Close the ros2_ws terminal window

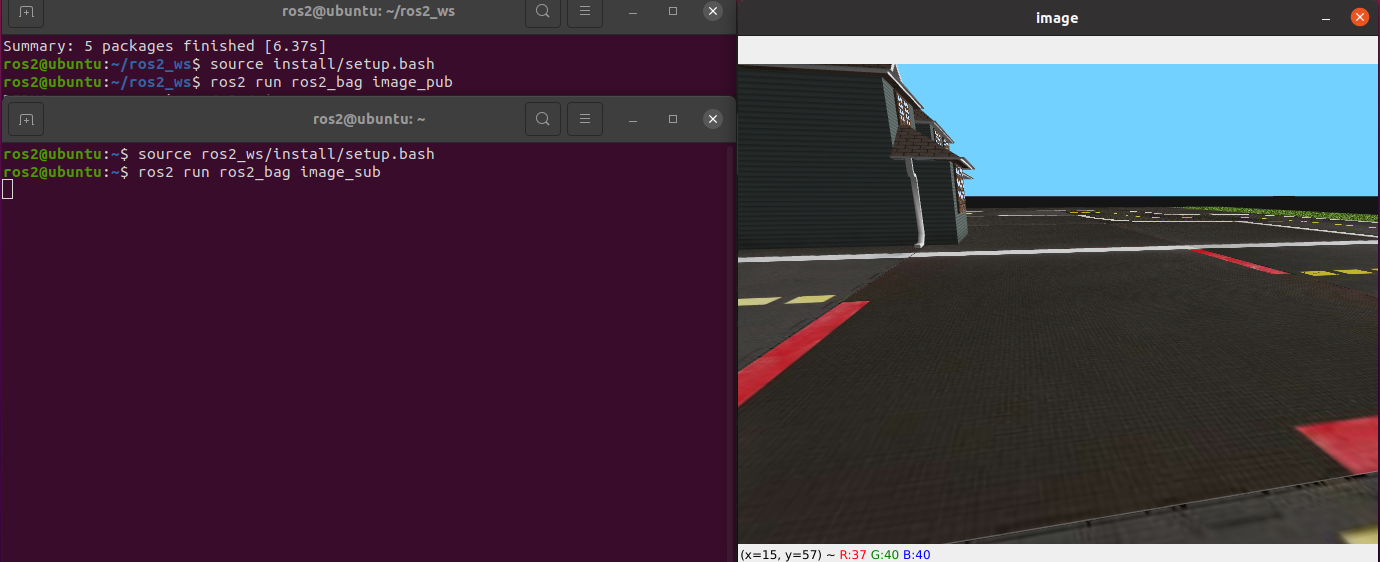[712, 11]
